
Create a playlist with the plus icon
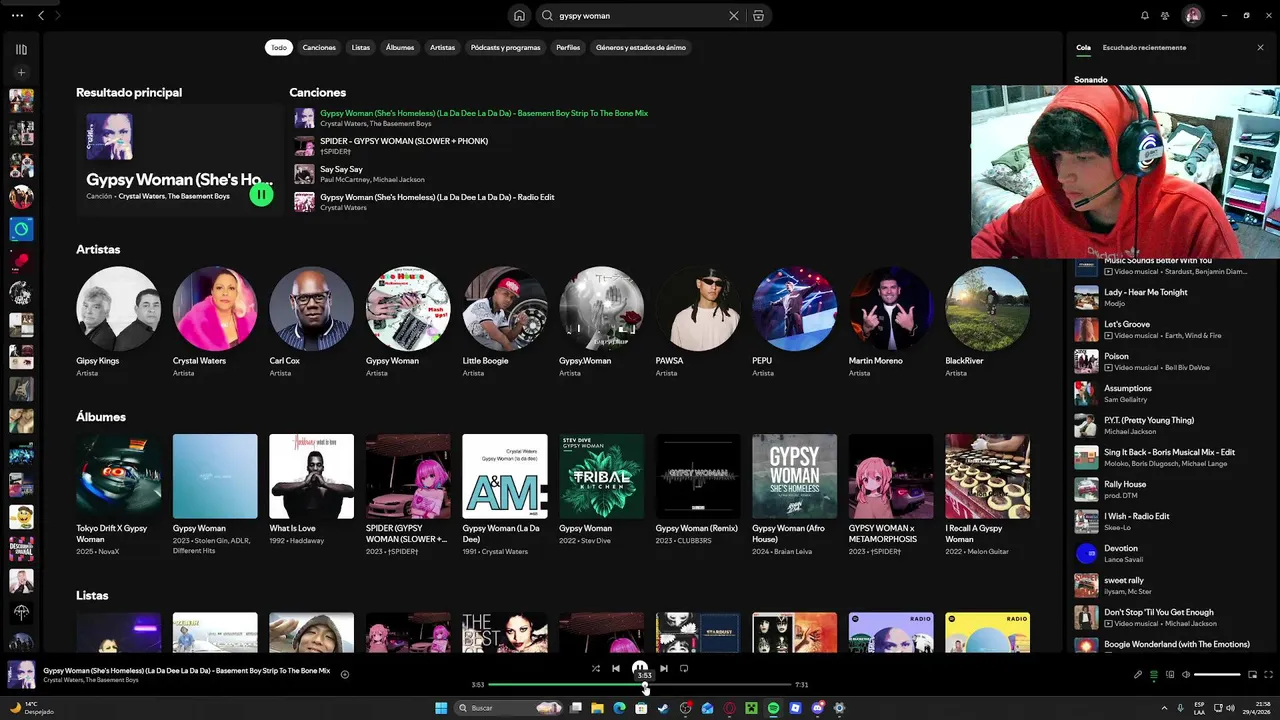21,72
